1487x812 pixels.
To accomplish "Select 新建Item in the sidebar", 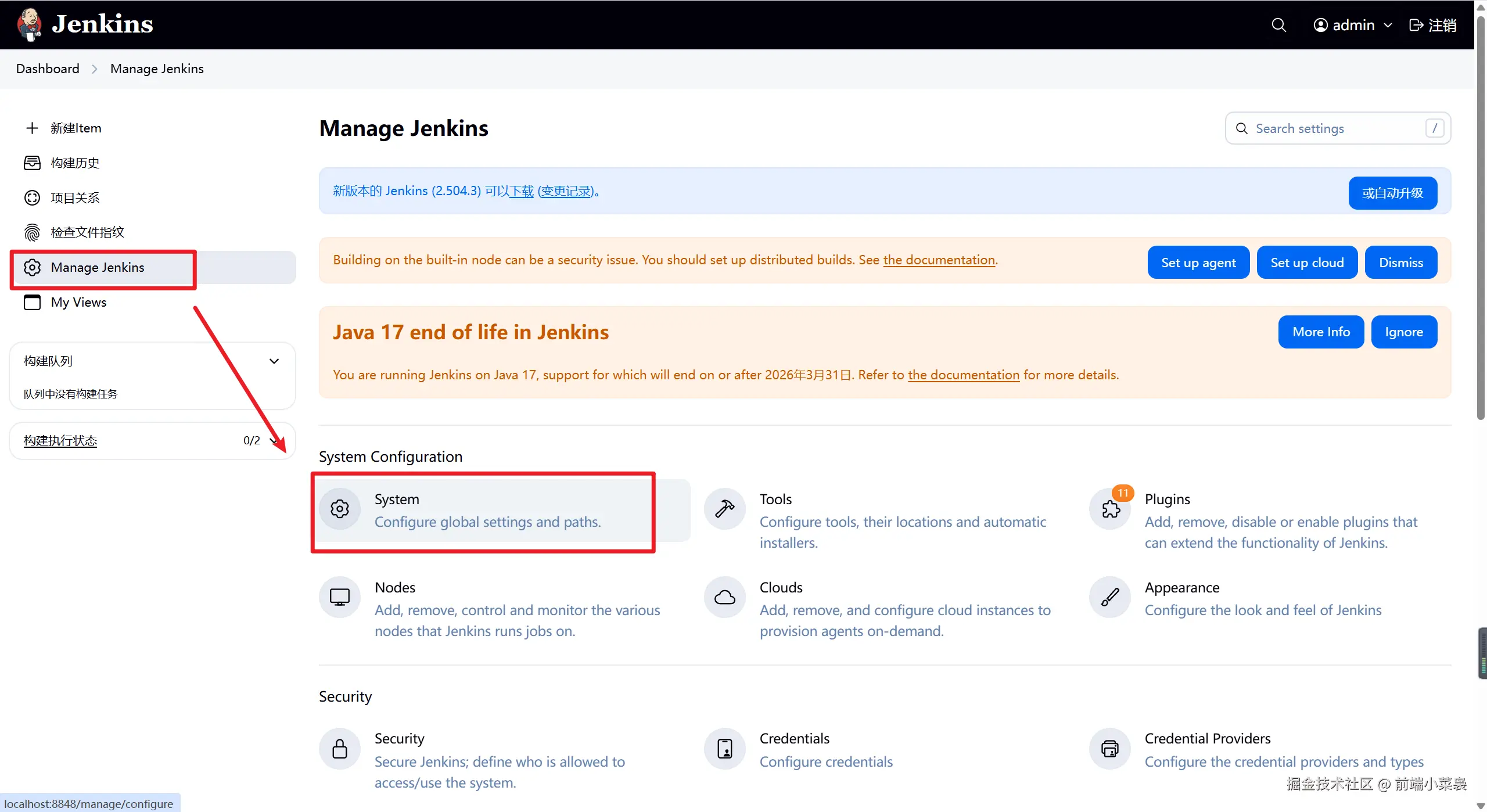I will pos(76,128).
